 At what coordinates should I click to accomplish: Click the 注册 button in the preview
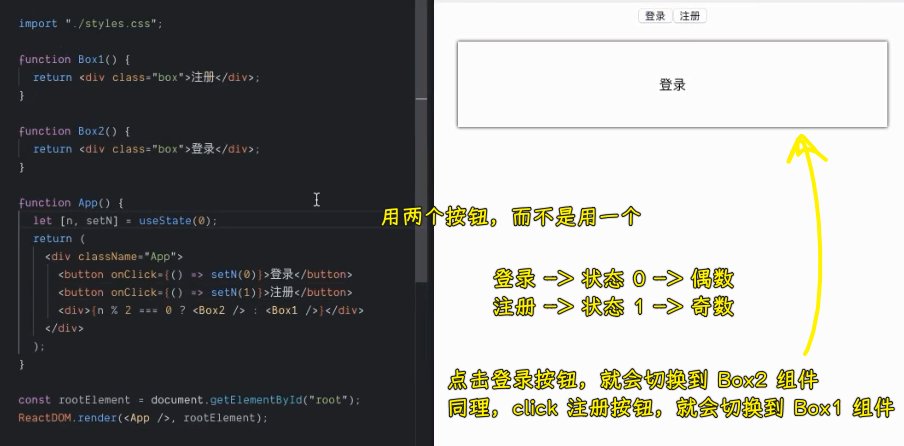[690, 16]
